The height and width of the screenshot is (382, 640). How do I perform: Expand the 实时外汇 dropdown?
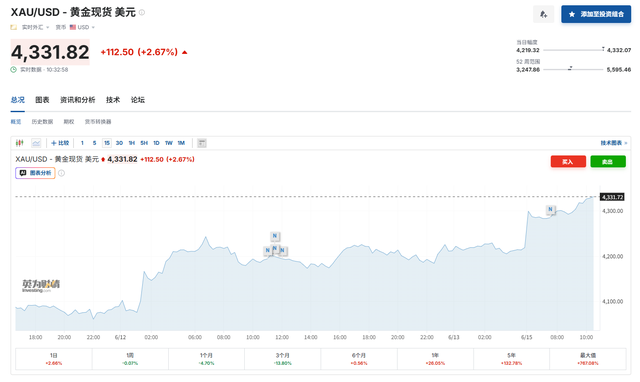tap(35, 27)
